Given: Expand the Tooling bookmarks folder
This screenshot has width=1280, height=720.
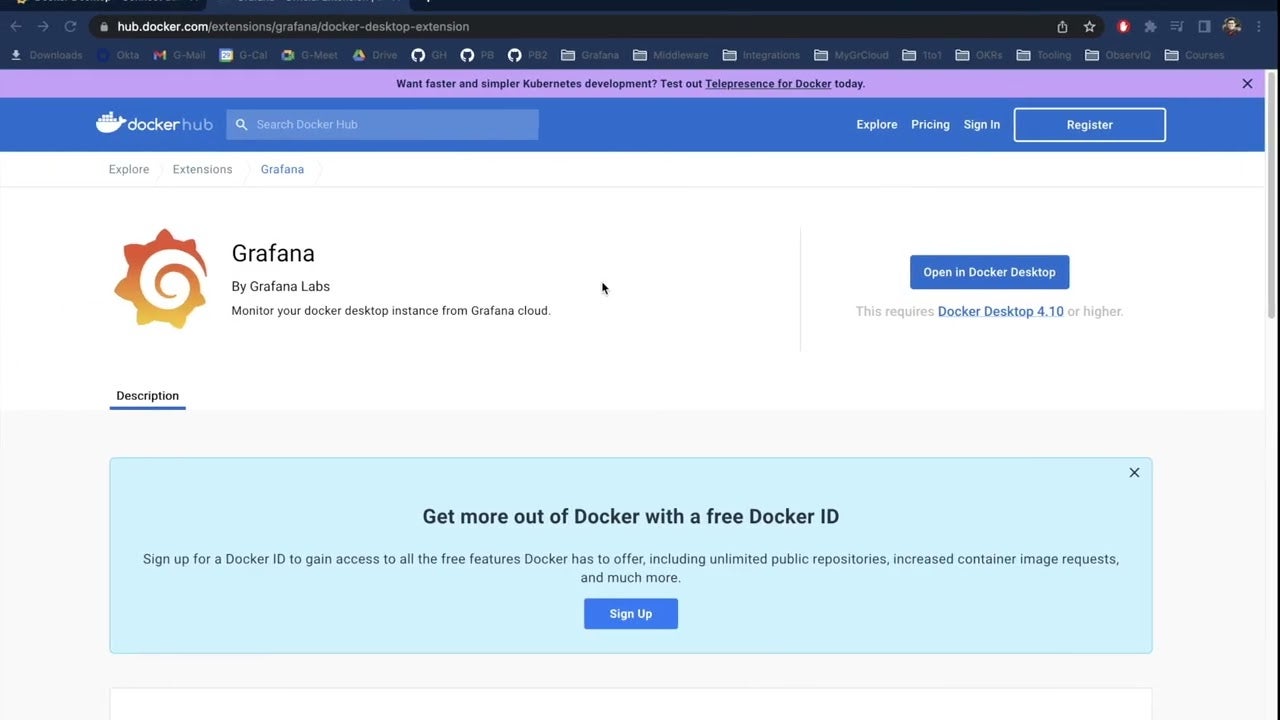Looking at the screenshot, I should pos(1044,55).
